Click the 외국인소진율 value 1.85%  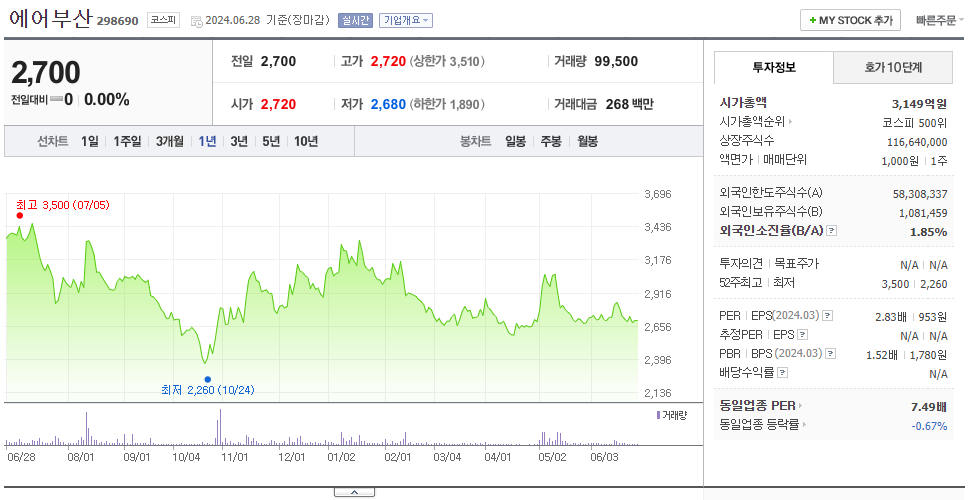tap(928, 232)
